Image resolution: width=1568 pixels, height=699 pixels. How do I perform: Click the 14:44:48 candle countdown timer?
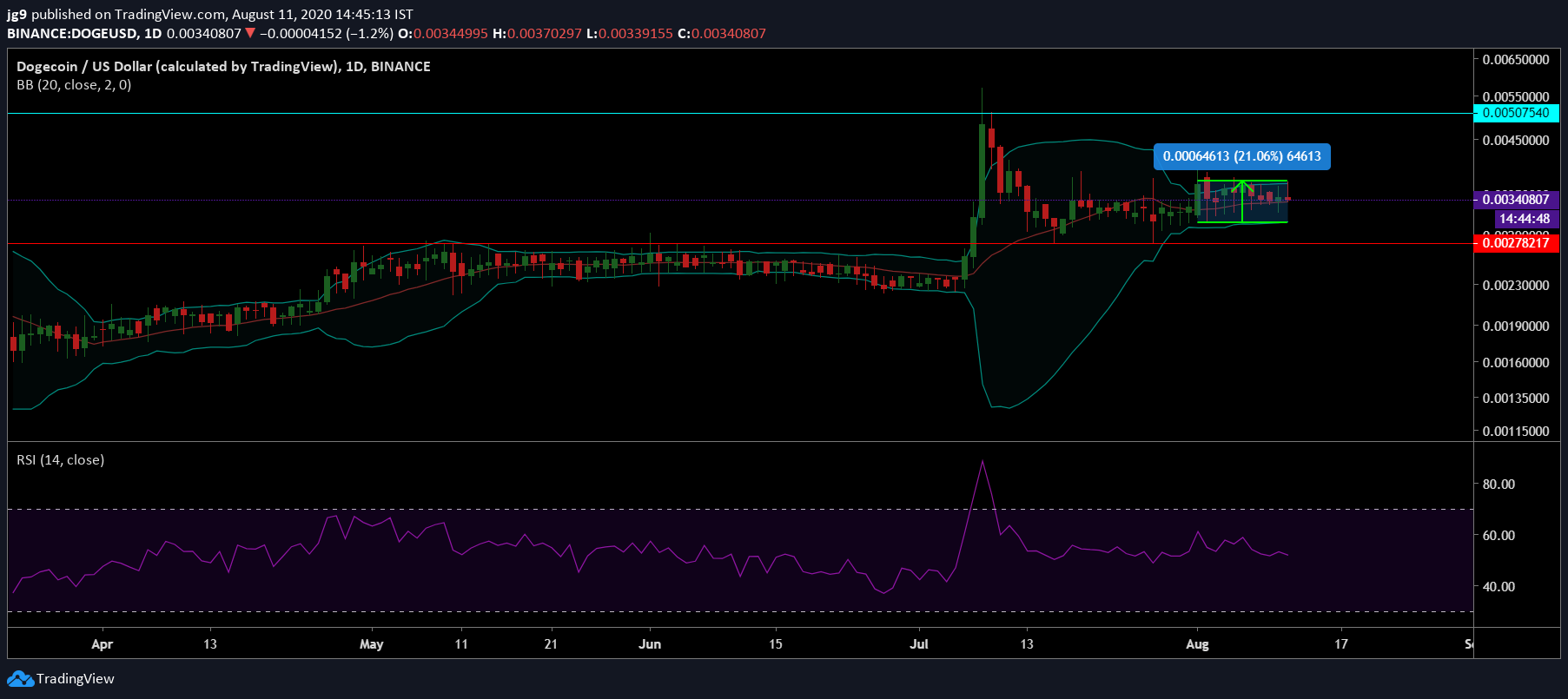tap(1524, 219)
